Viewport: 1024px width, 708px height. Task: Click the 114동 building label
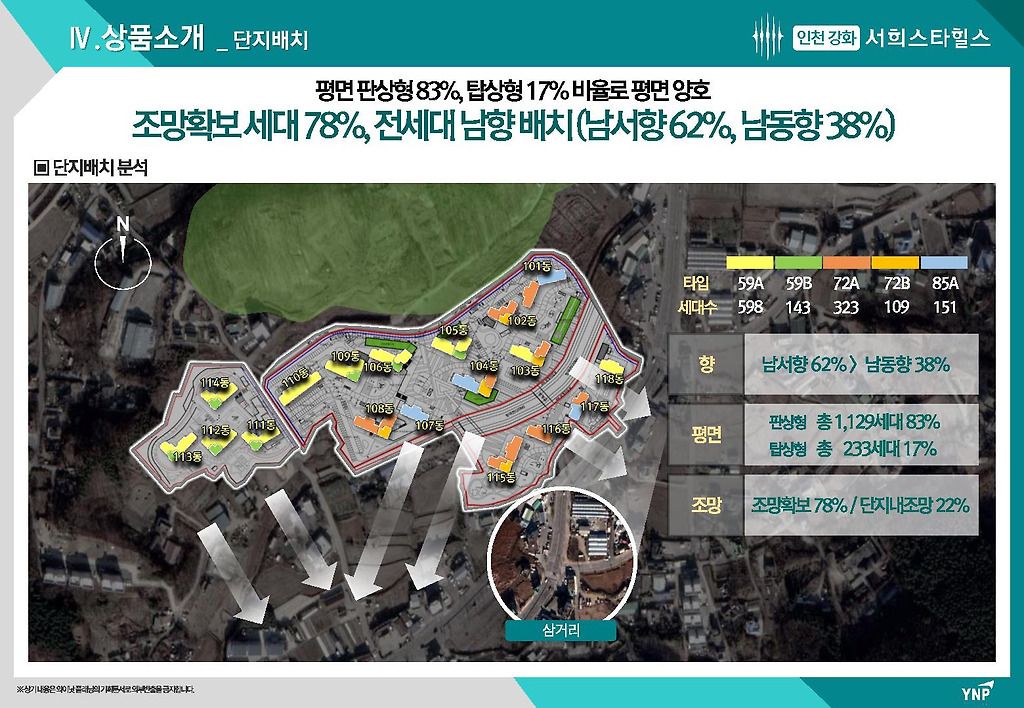[215, 383]
